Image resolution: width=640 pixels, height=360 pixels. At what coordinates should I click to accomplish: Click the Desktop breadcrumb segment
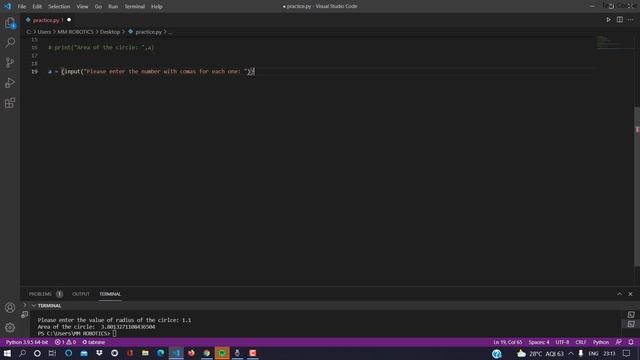coord(110,32)
